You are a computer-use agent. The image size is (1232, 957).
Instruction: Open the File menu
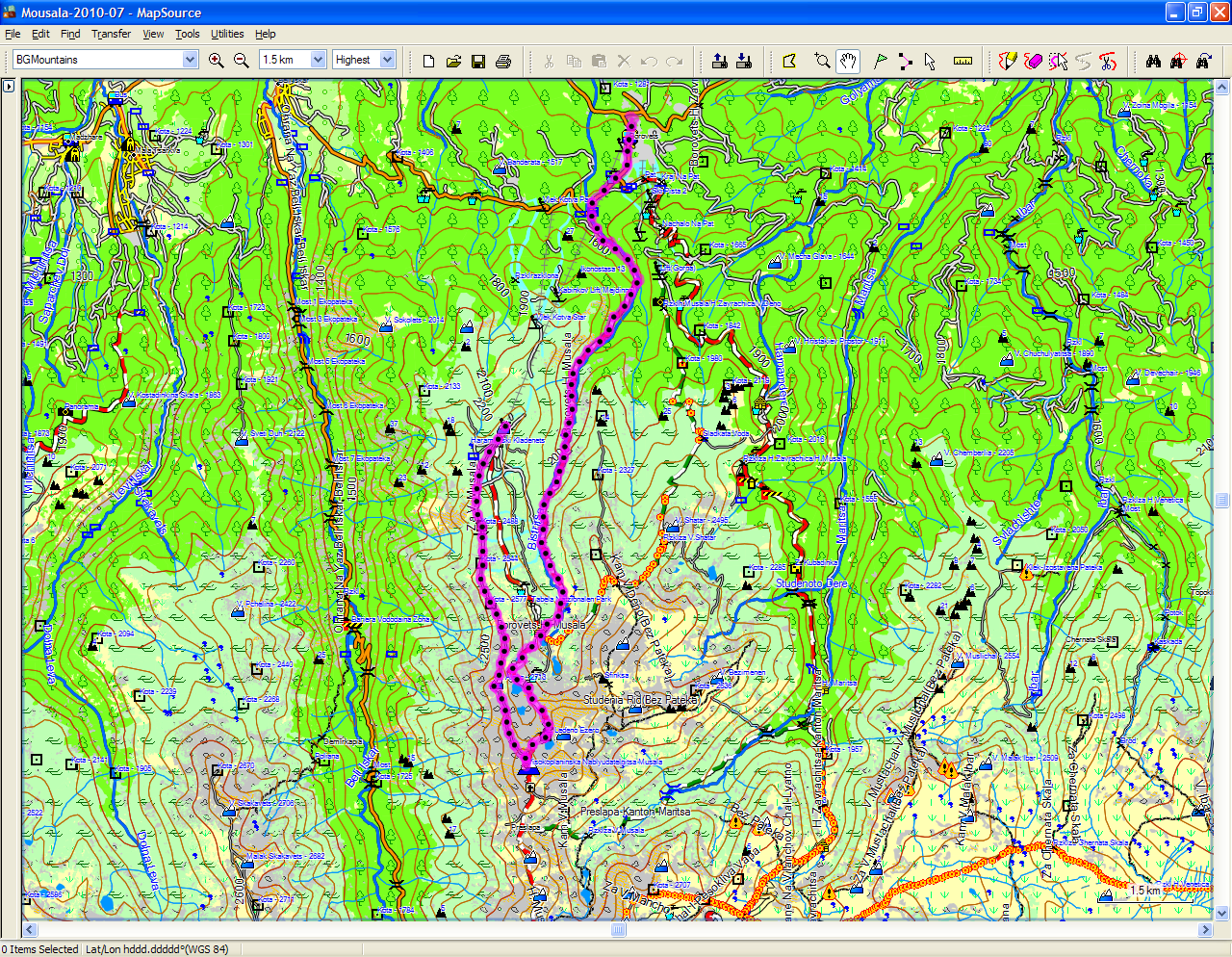click(13, 34)
